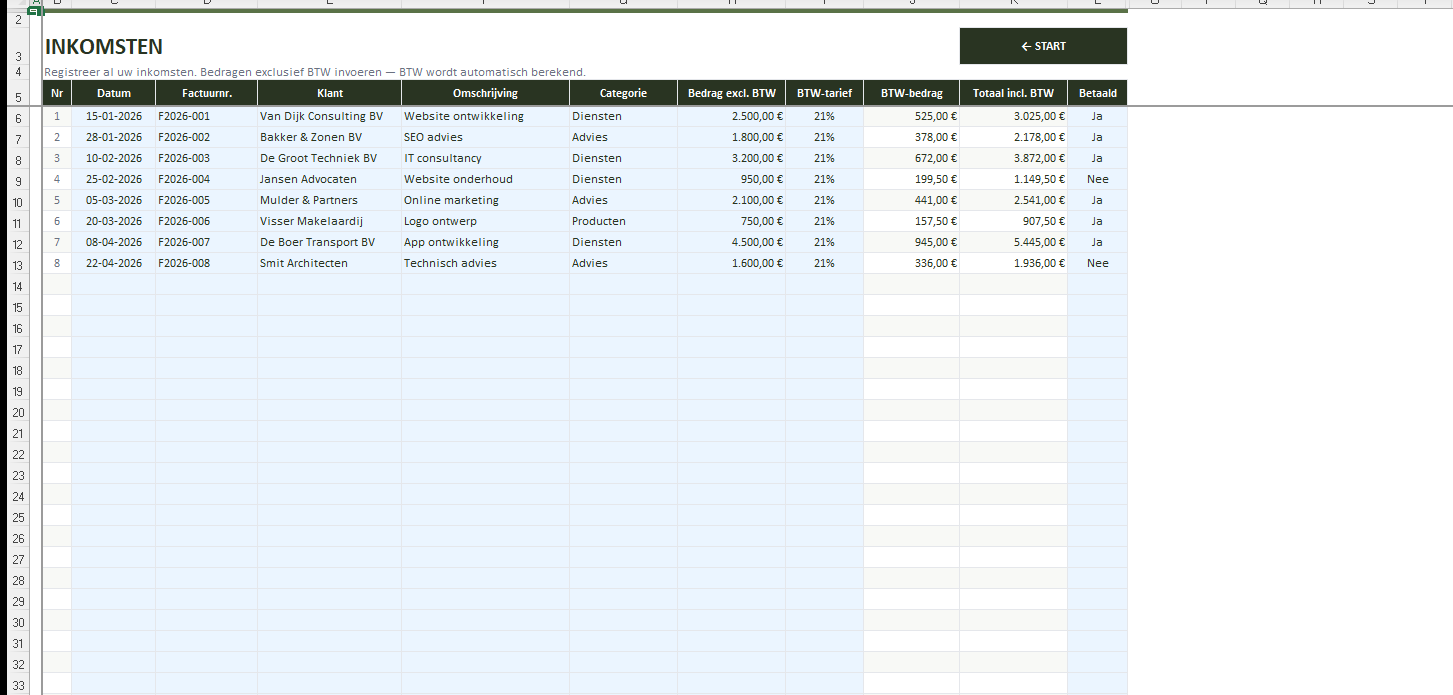Select the date cell 08-04-2026
1453x695 pixels.
click(113, 242)
